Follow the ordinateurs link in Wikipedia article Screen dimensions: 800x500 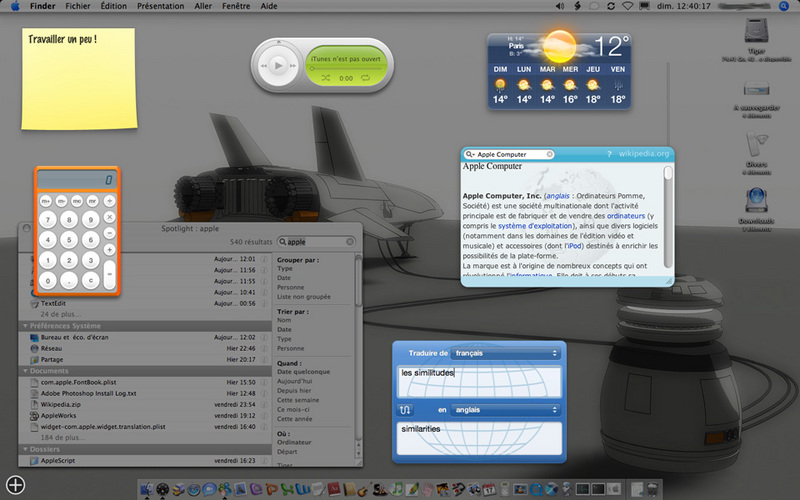[x=626, y=216]
